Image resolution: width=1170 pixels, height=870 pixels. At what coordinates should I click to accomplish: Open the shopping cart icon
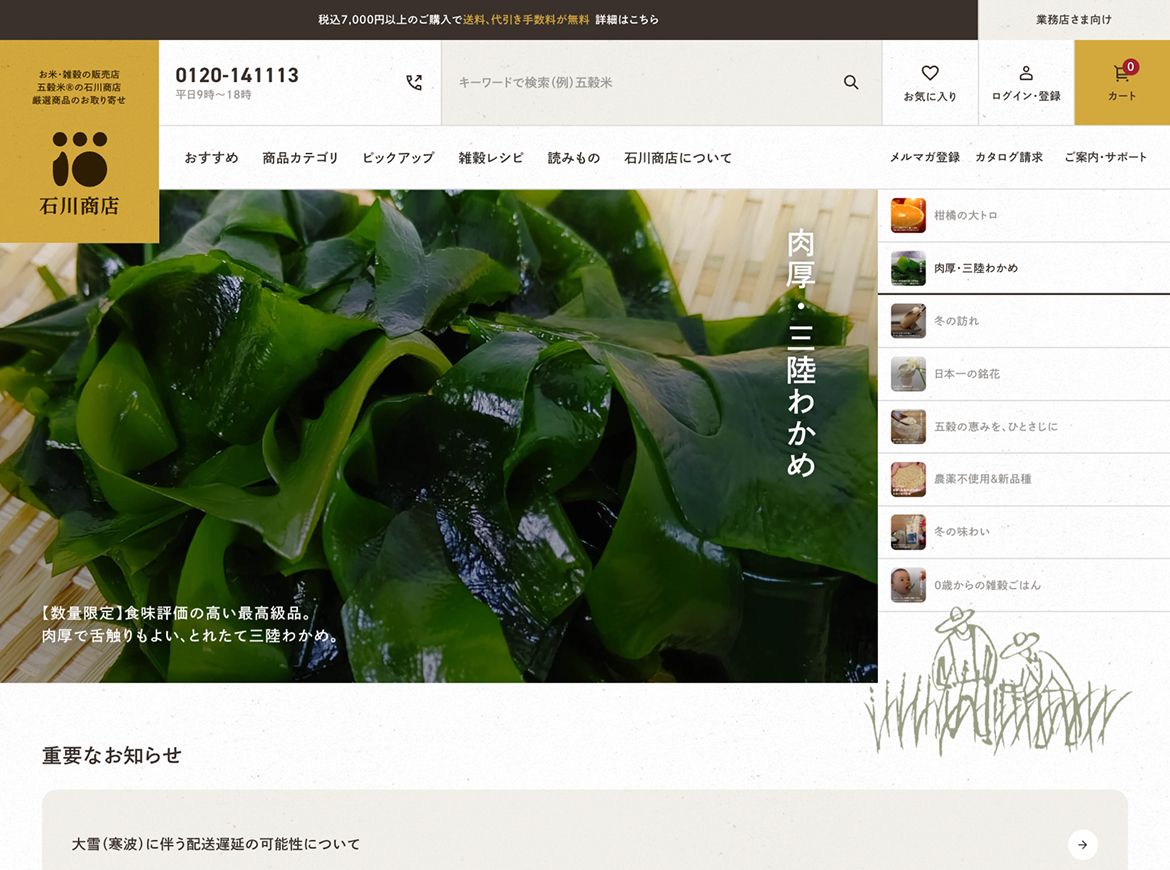1122,74
